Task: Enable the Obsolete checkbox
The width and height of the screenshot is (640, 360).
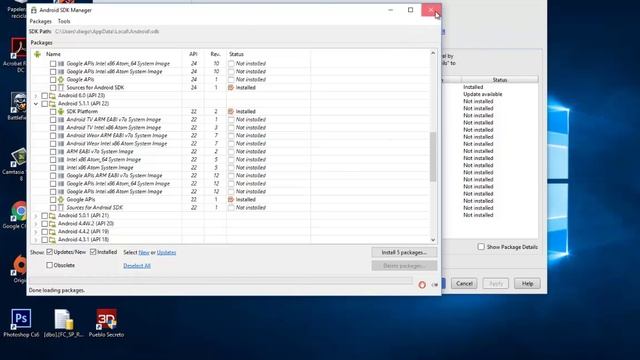Action: pos(49,265)
